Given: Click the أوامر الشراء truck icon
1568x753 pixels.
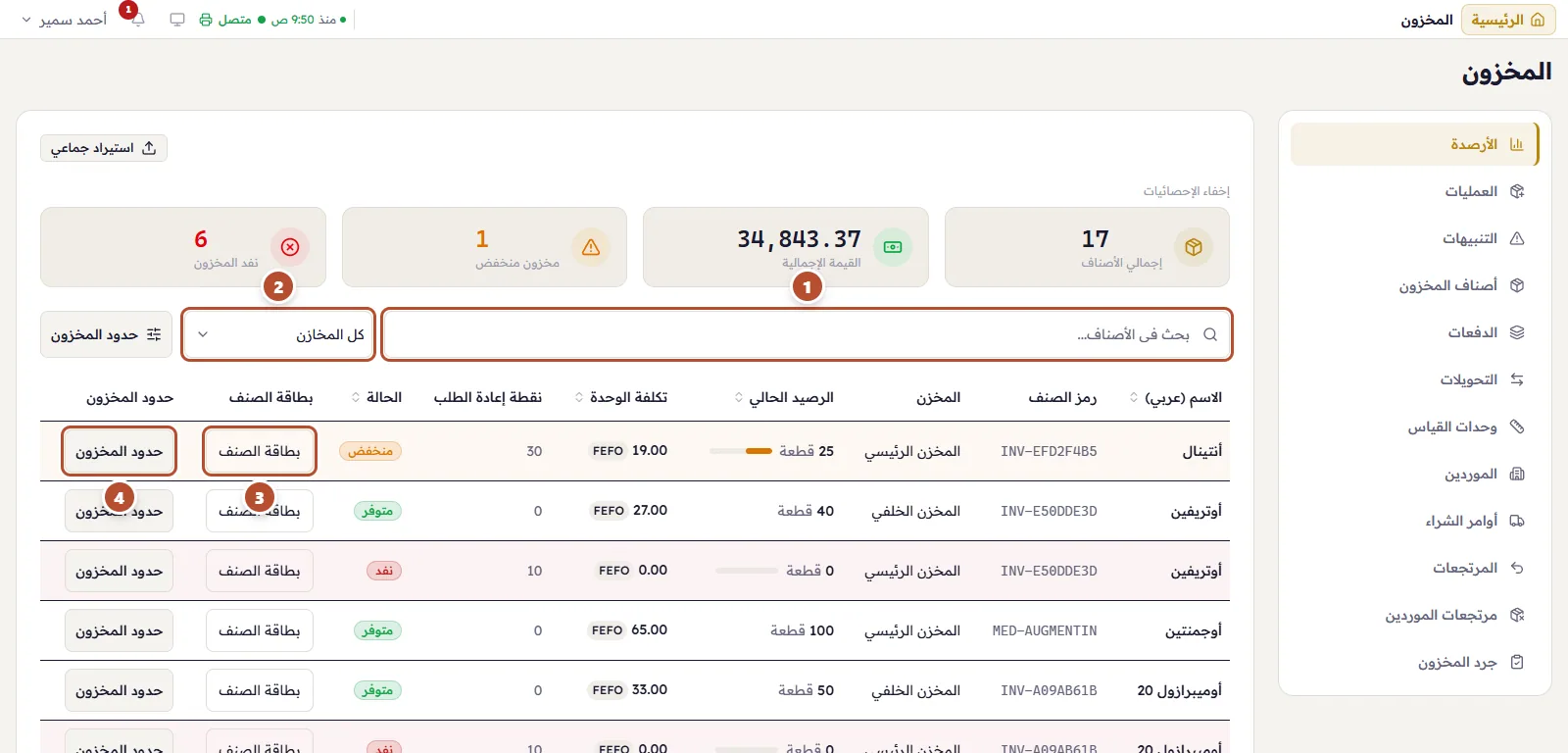Looking at the screenshot, I should [1517, 521].
